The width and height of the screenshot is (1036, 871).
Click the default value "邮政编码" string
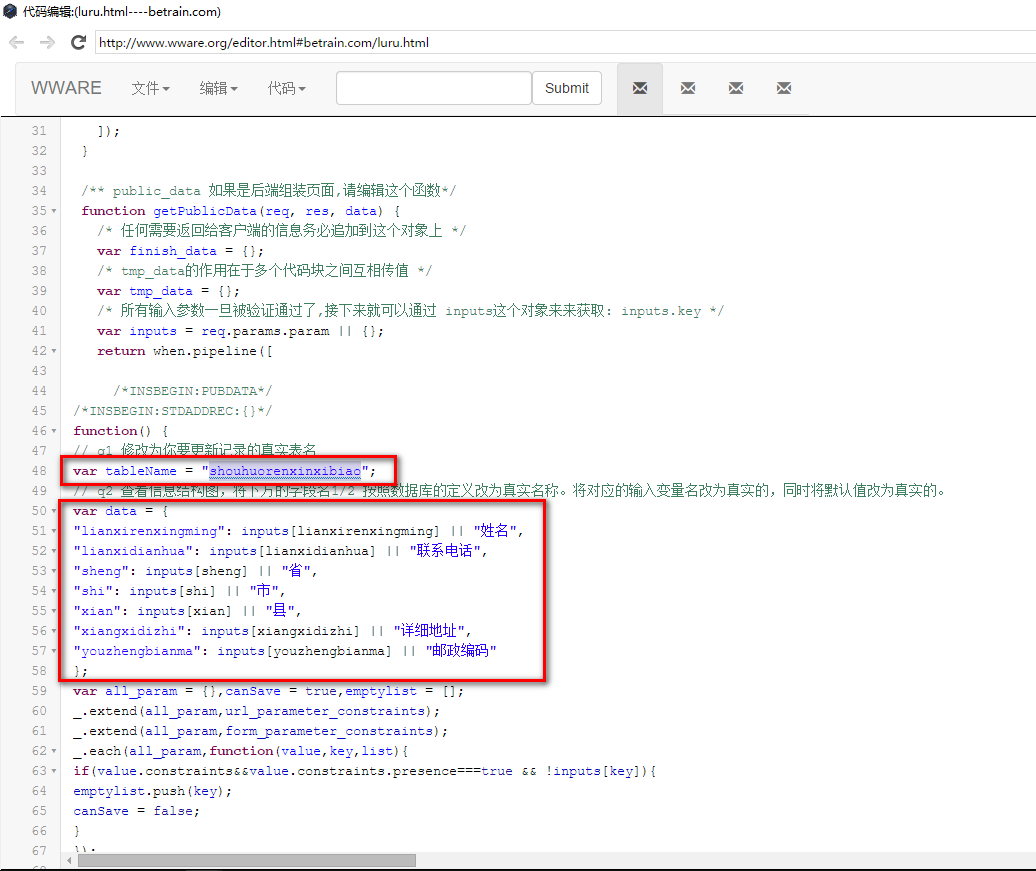[x=461, y=652]
